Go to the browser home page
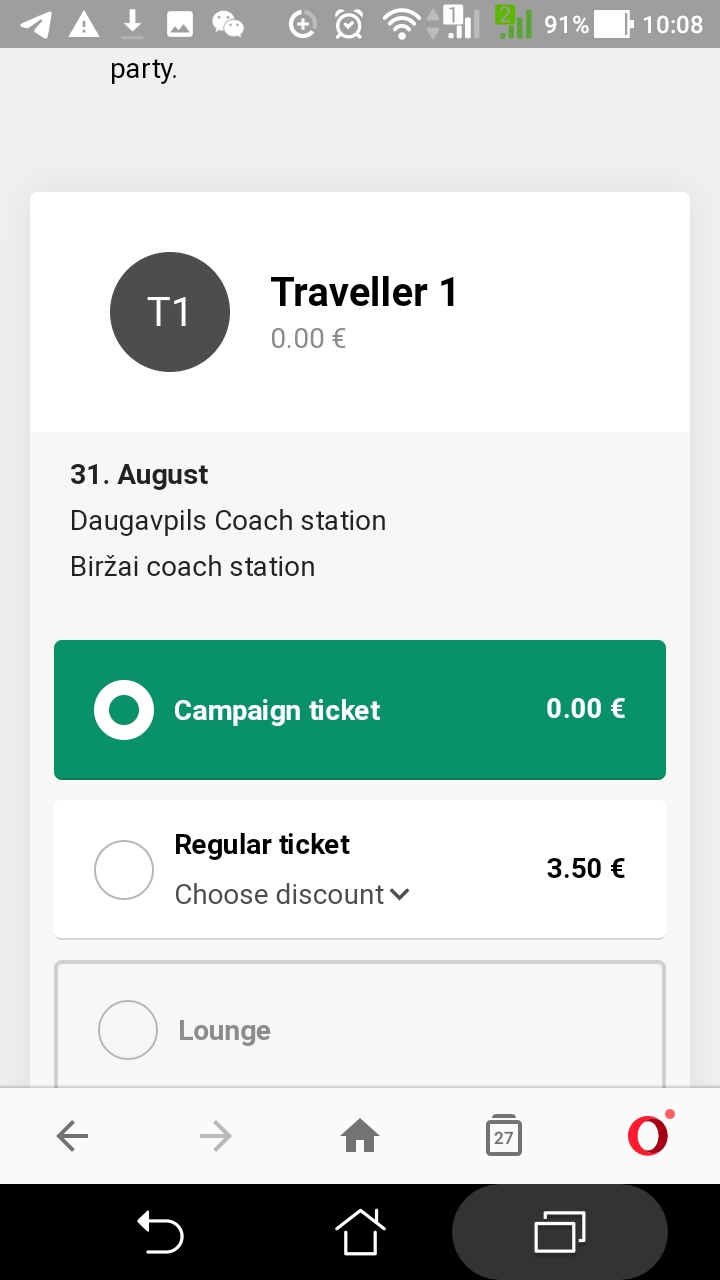720x1280 pixels. (x=360, y=1135)
